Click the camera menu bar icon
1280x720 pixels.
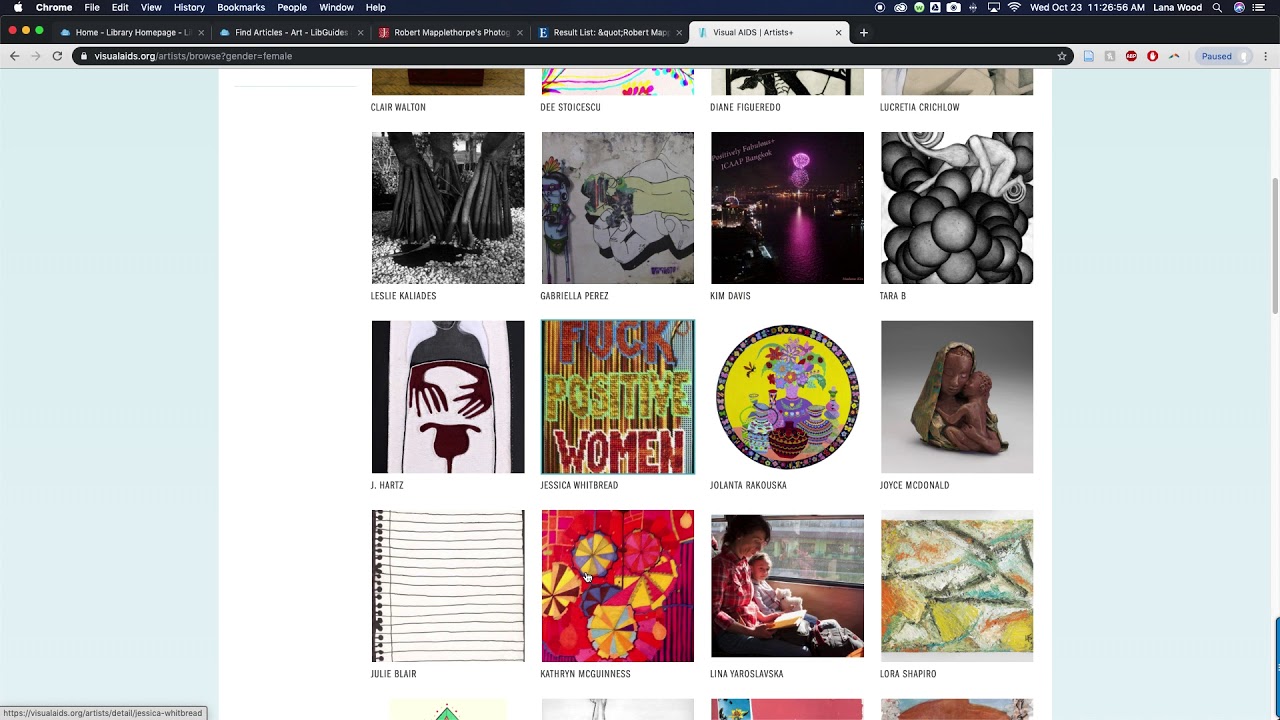coord(954,7)
